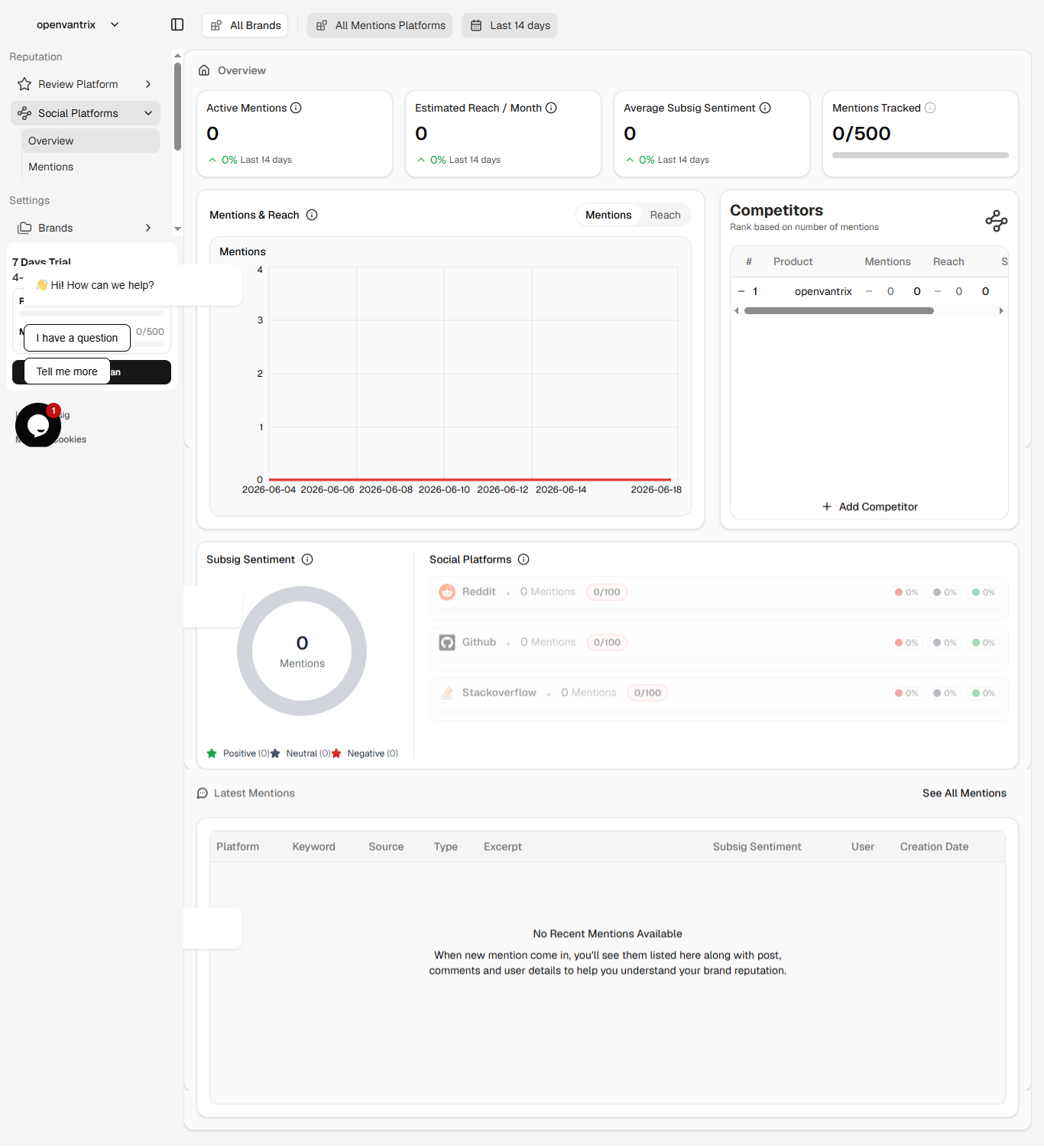This screenshot has width=1044, height=1148.
Task: Click the Keyword column header
Action: (x=313, y=847)
